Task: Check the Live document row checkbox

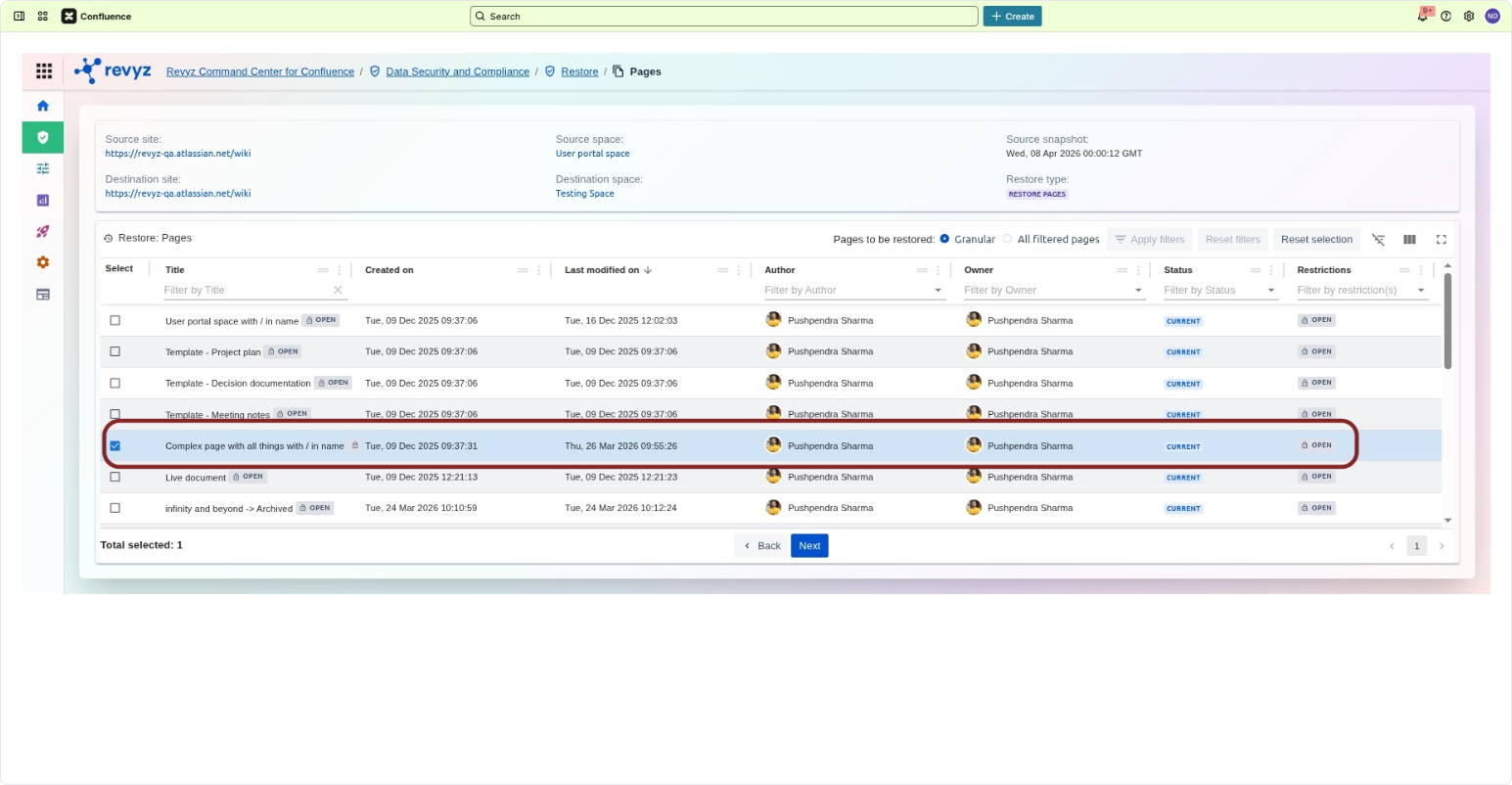Action: click(x=115, y=477)
